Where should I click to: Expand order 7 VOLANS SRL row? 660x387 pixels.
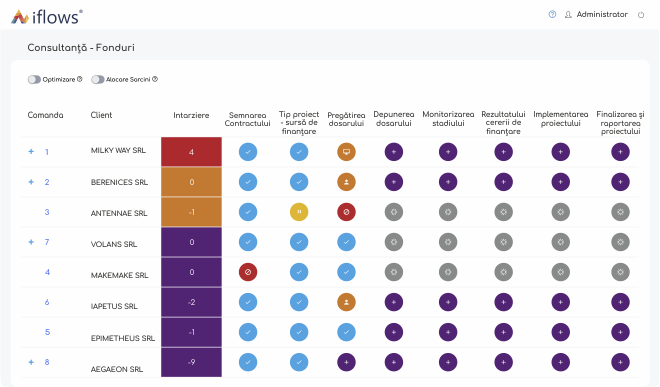[31, 242]
